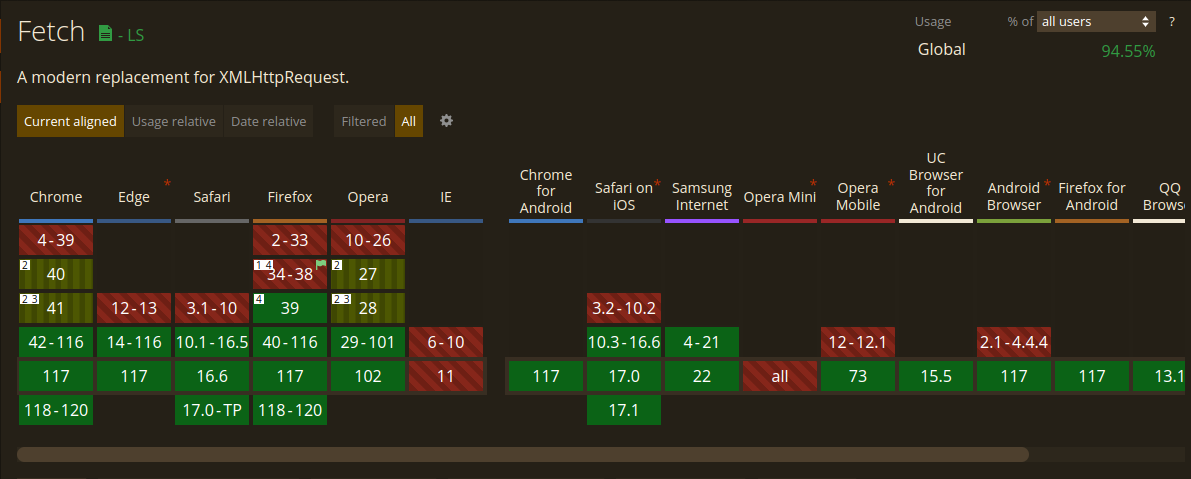Click the Samsung Internet 22 cell
The image size is (1191, 479).
pos(702,377)
